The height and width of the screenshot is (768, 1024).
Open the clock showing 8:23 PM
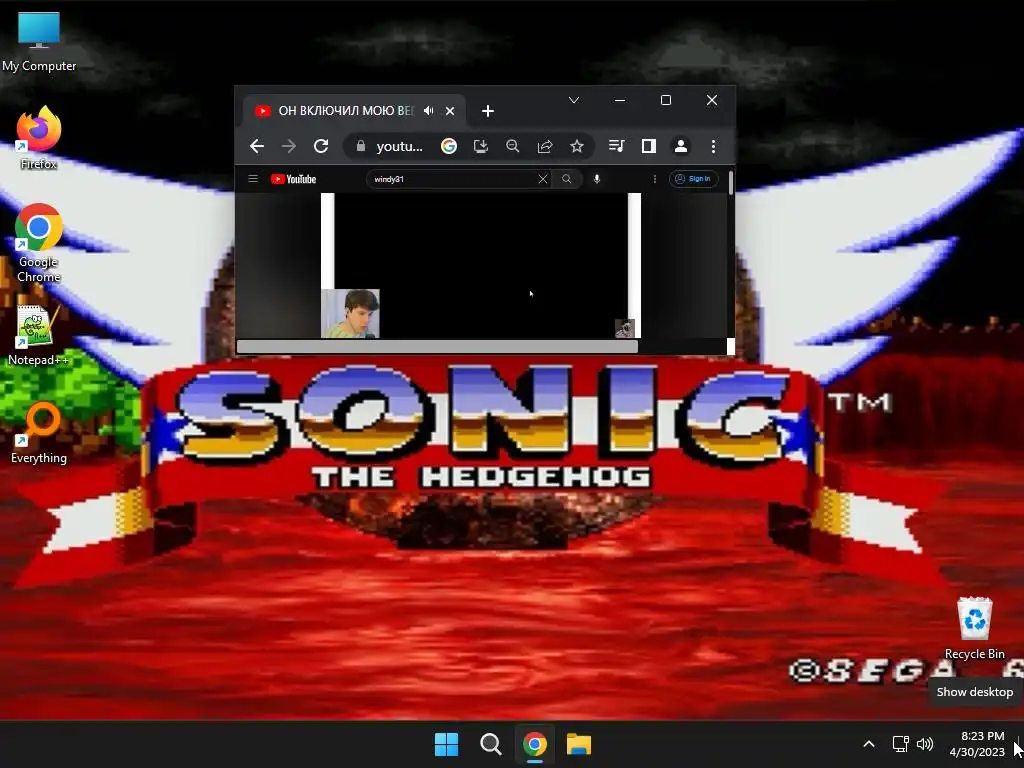(977, 744)
